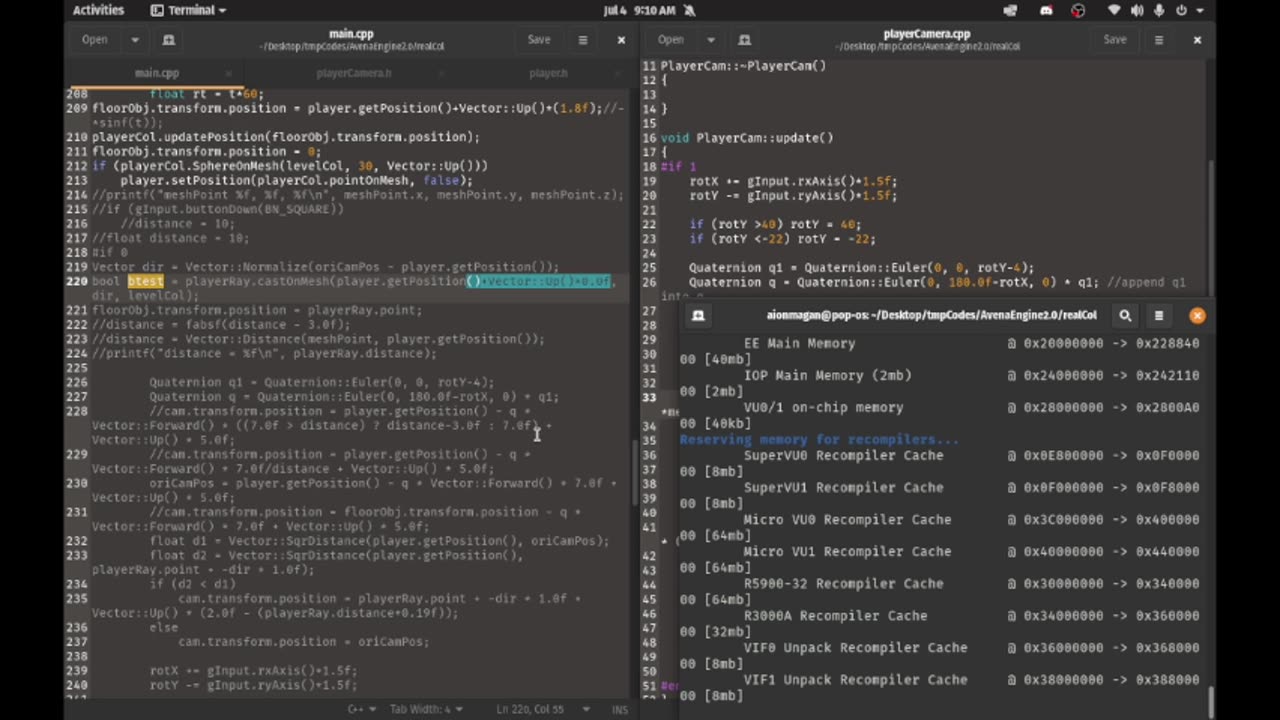Click 'else' keyword on line 236
This screenshot has width=1280, height=720.
pyautogui.click(x=164, y=628)
